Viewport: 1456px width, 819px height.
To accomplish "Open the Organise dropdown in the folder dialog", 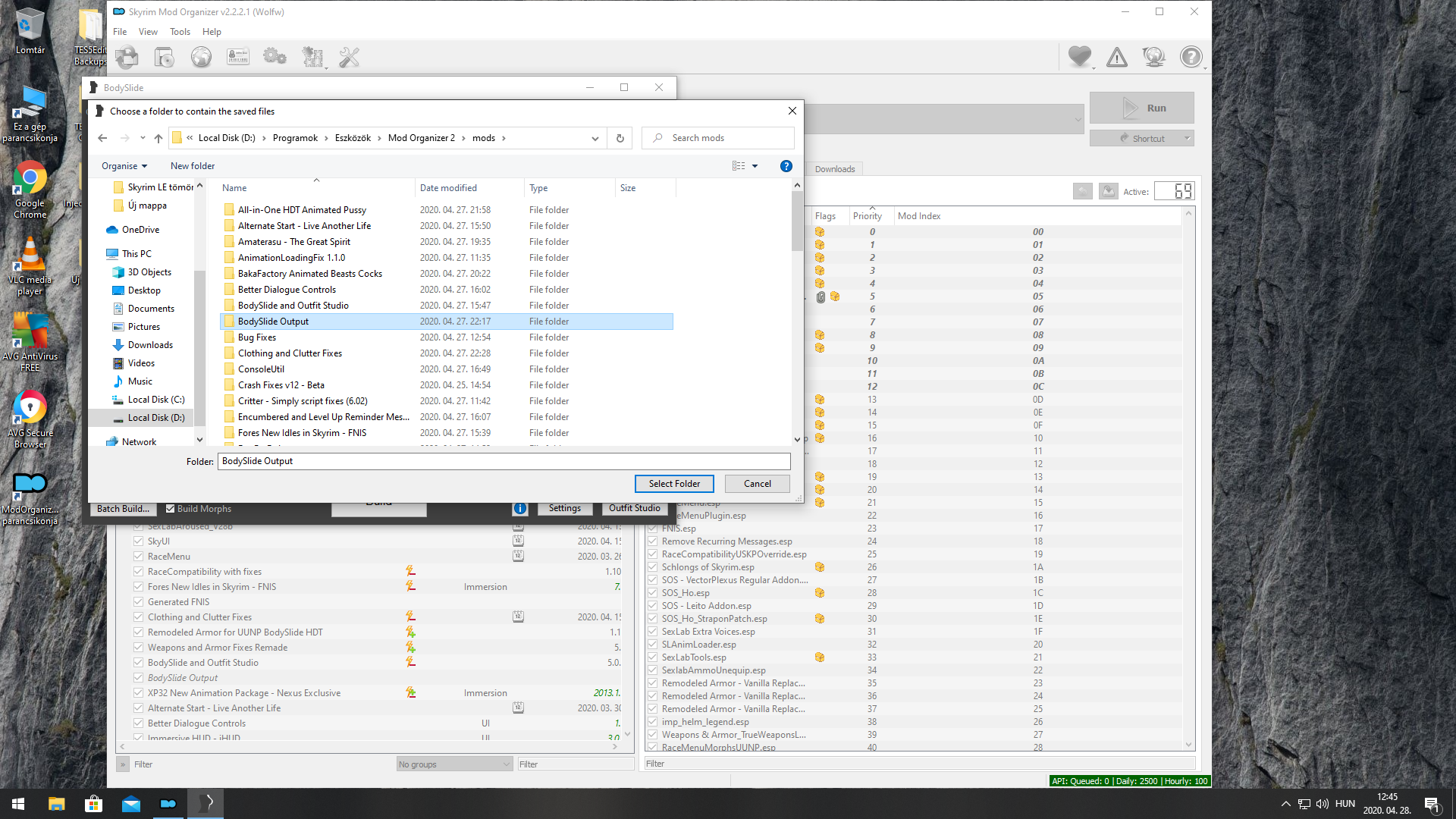I will 124,166.
